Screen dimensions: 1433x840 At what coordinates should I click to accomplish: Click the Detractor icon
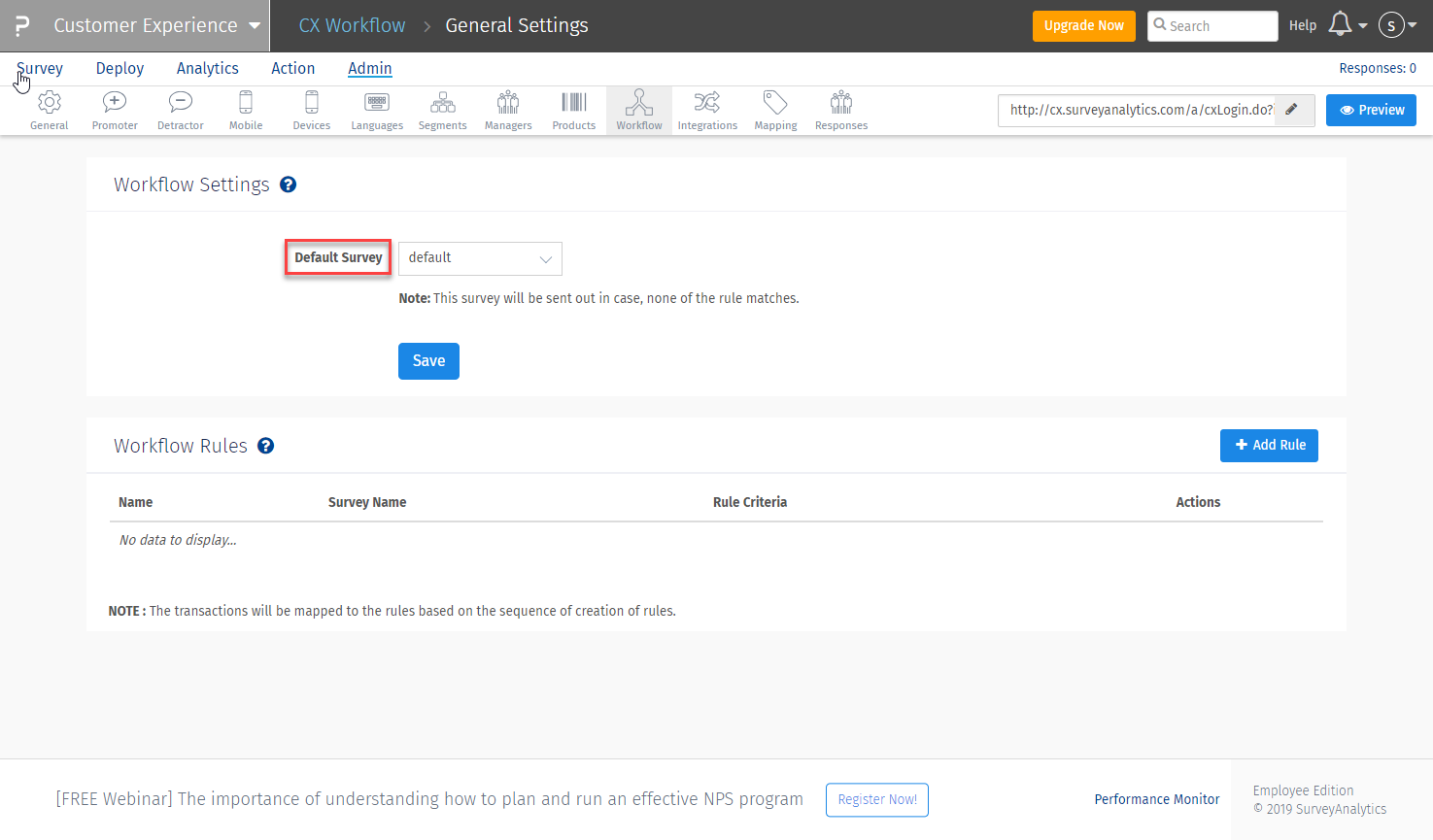180,110
